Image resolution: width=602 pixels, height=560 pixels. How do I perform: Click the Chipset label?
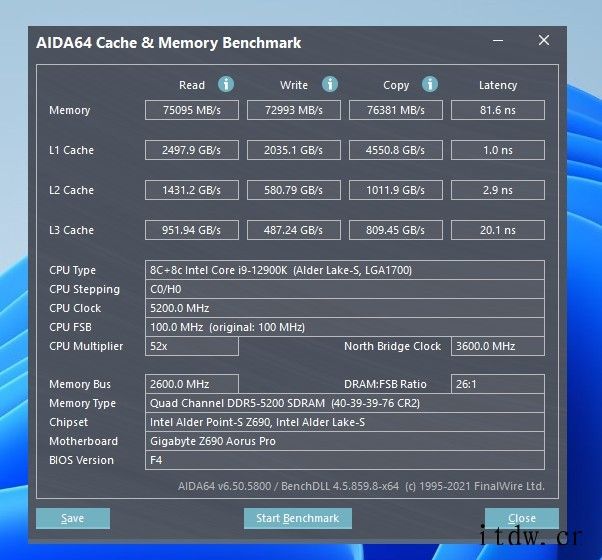(x=68, y=422)
